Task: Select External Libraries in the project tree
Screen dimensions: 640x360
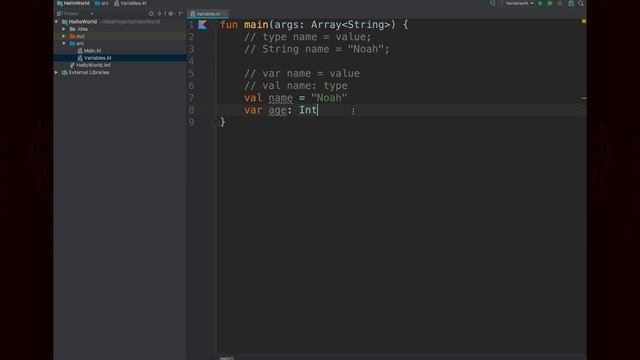Action: (85, 72)
